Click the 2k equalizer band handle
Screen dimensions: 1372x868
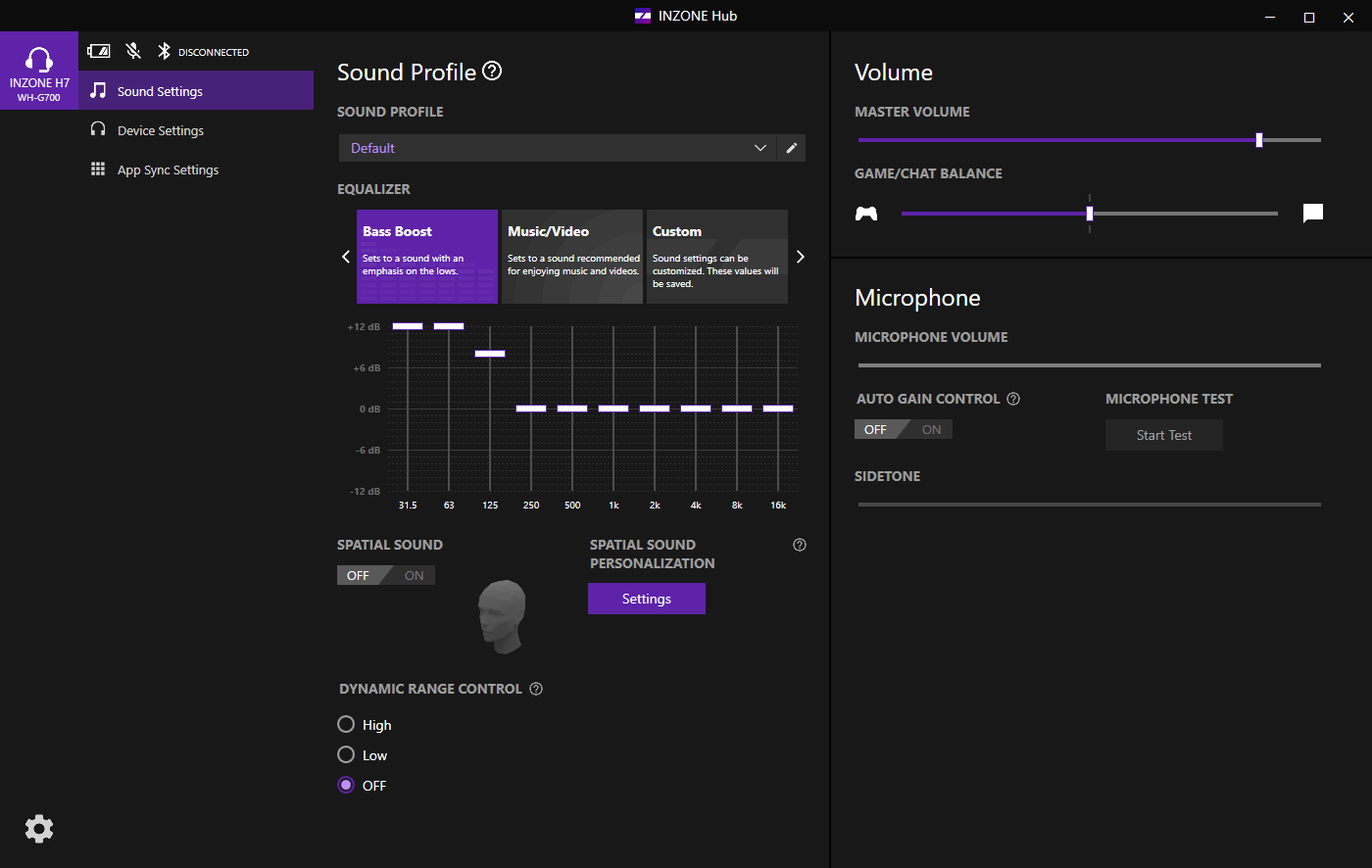655,409
